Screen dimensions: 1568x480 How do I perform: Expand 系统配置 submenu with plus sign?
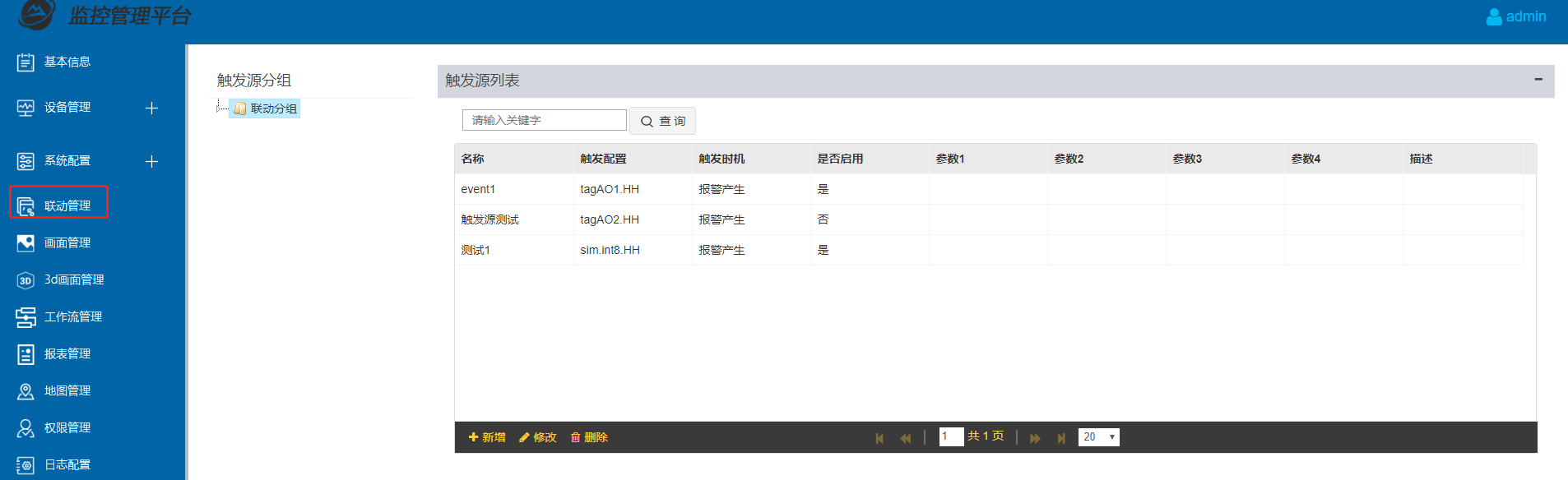[x=151, y=162]
